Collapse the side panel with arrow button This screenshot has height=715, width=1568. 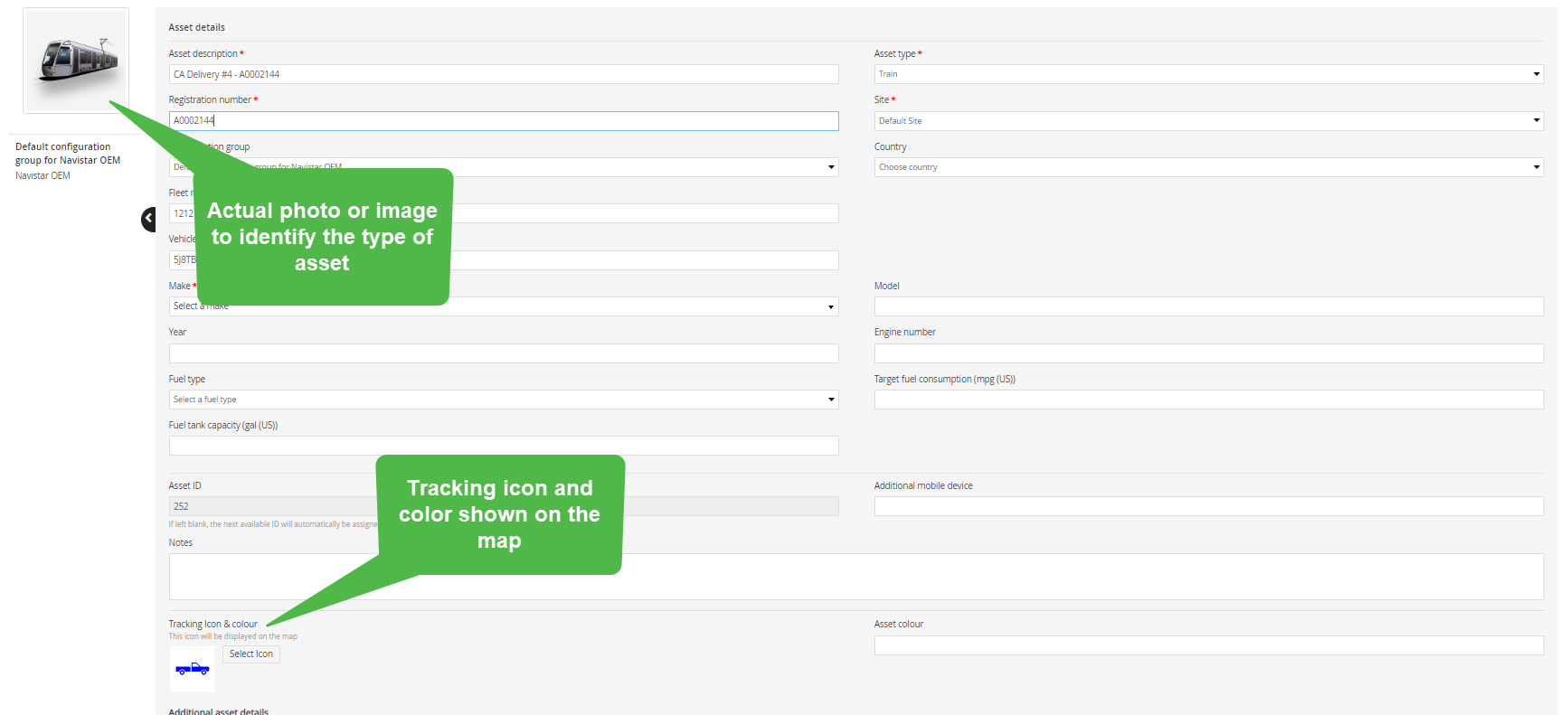tap(148, 219)
